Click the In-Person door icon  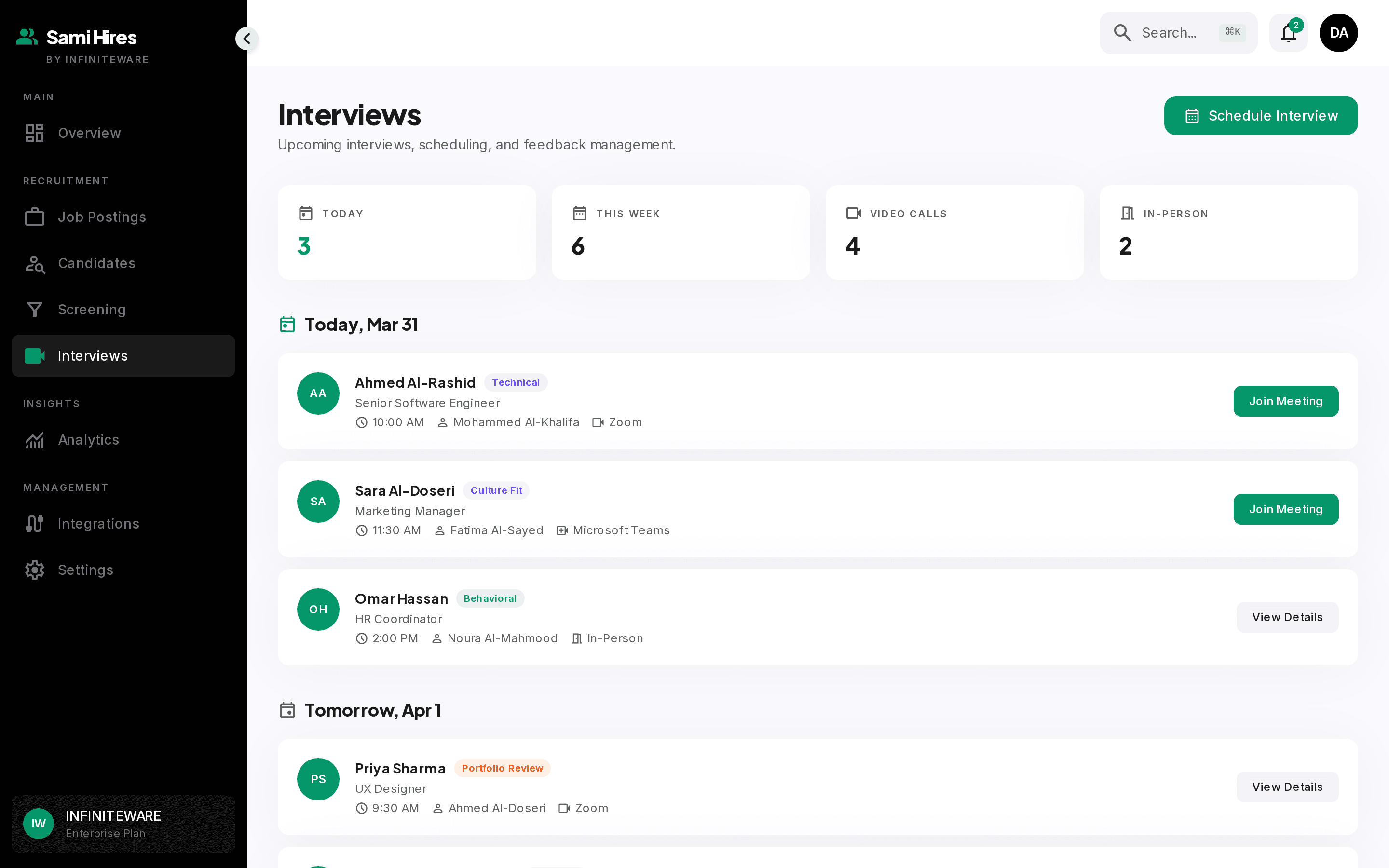click(1127, 214)
